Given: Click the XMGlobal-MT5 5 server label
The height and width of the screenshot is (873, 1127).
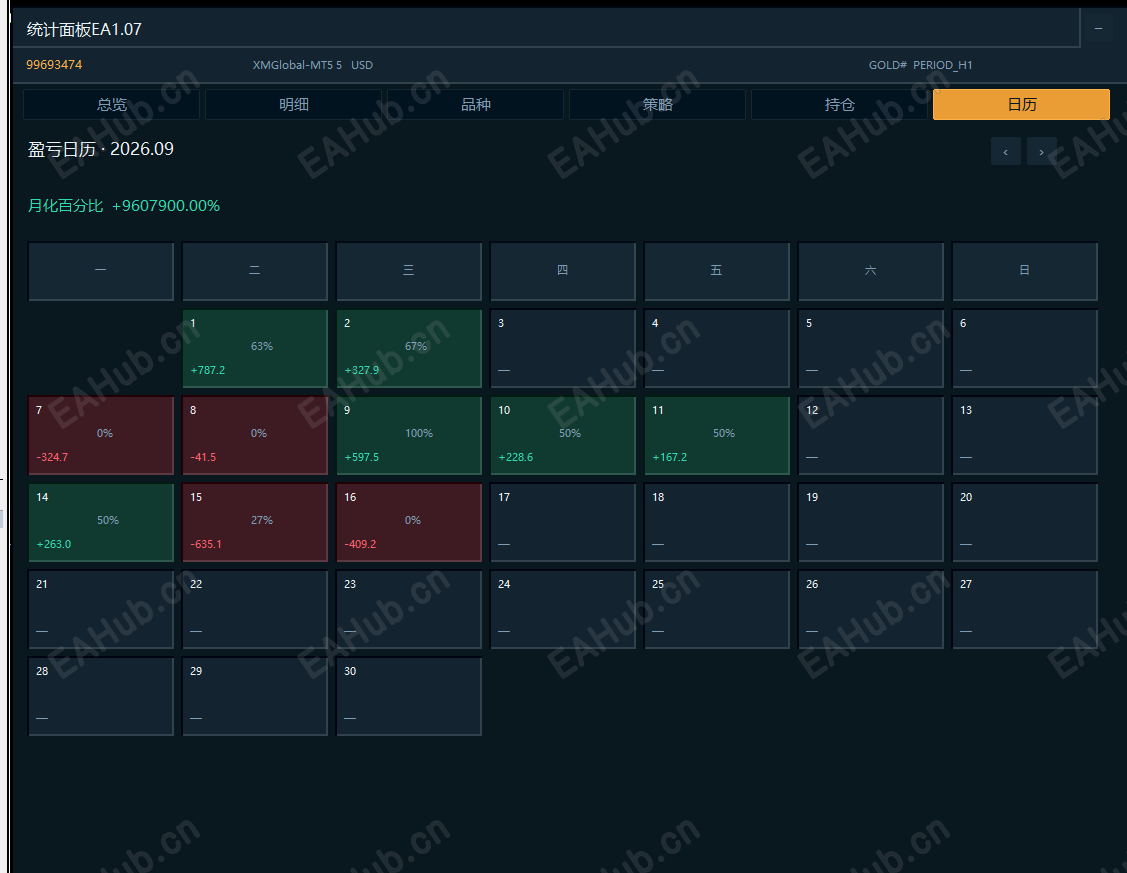Looking at the screenshot, I should 297,65.
